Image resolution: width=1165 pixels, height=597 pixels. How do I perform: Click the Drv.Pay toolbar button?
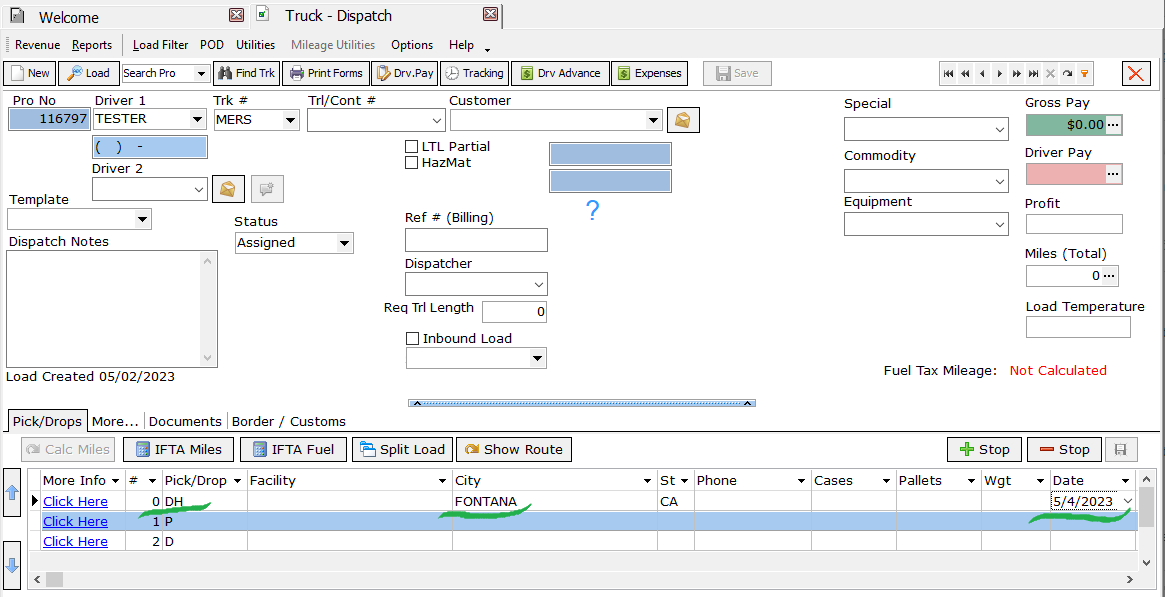pyautogui.click(x=404, y=73)
